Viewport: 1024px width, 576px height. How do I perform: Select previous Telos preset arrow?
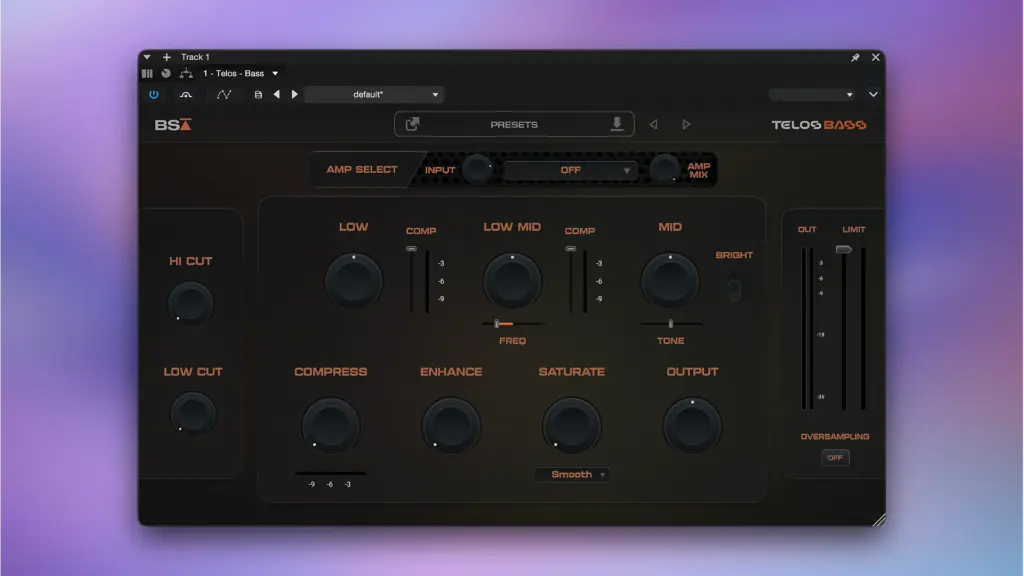pos(653,124)
